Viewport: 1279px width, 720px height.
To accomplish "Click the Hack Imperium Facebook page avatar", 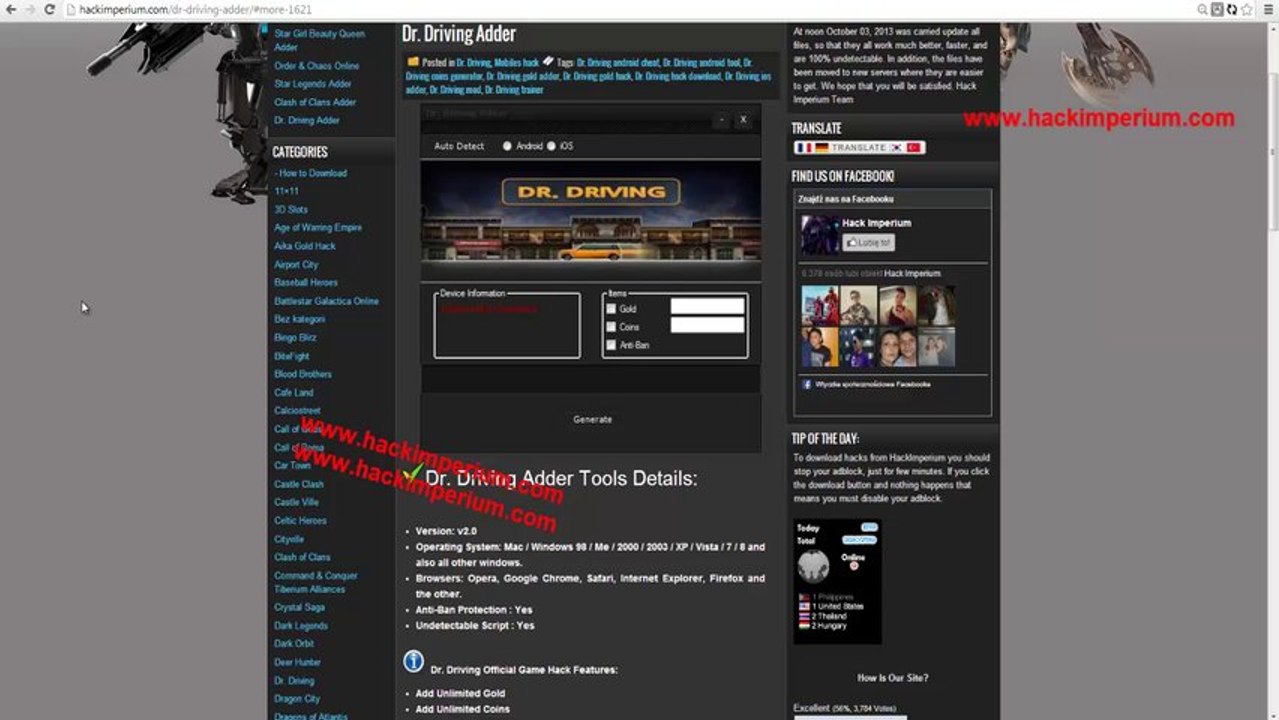I will [820, 235].
